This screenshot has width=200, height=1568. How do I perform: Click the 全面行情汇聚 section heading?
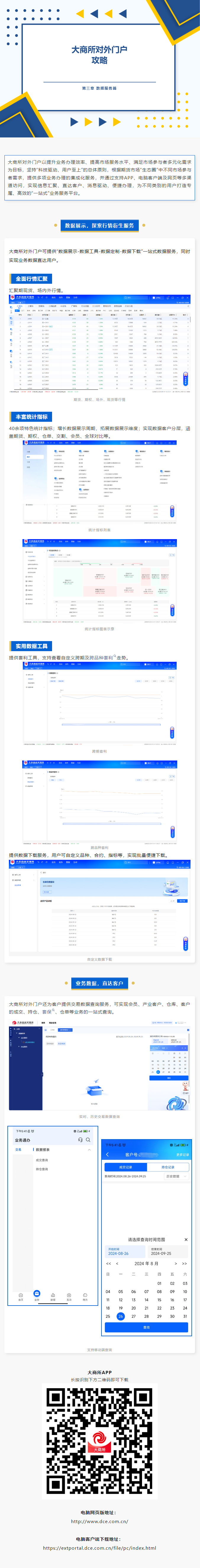point(31,279)
